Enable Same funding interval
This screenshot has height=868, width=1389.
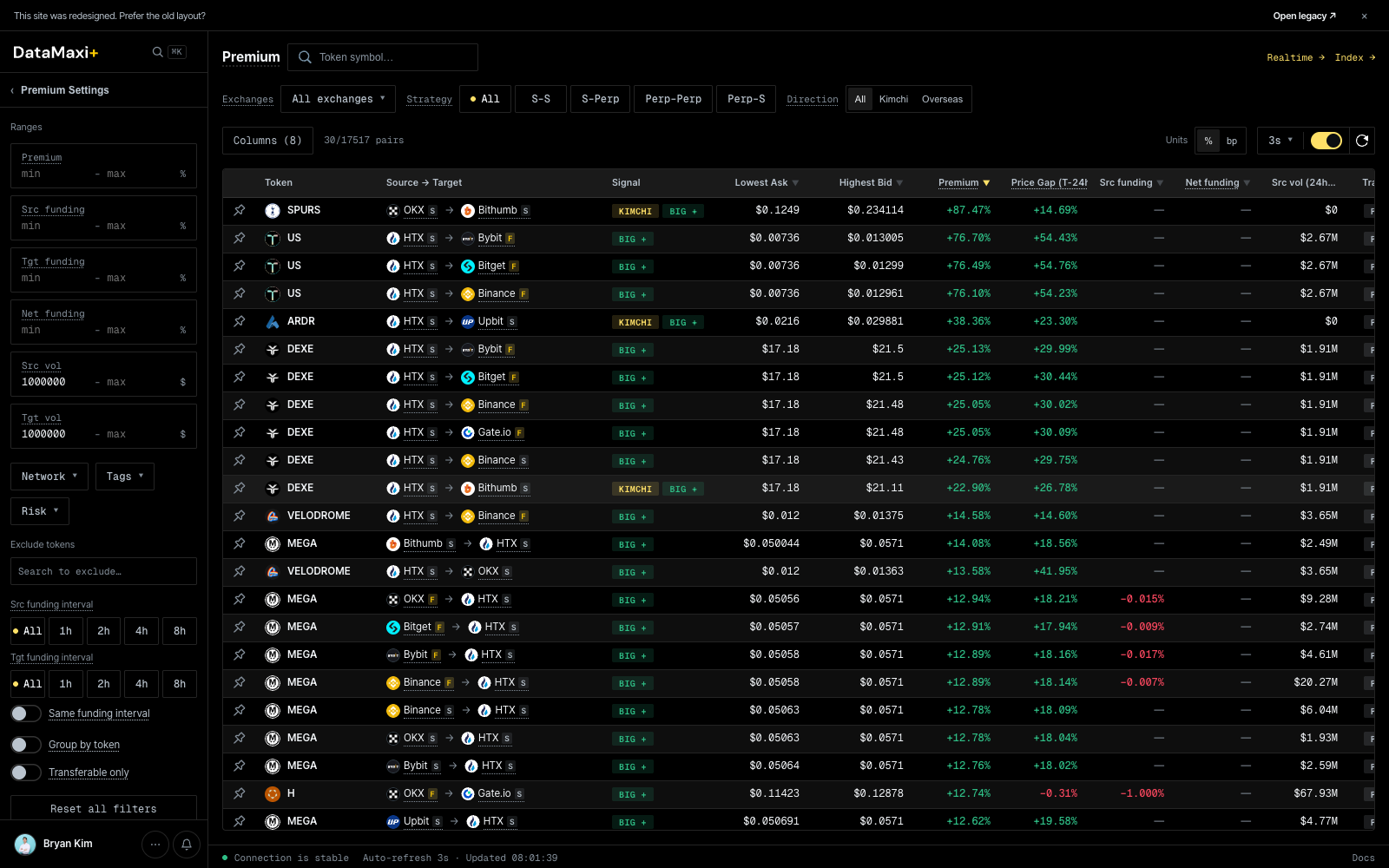[26, 713]
